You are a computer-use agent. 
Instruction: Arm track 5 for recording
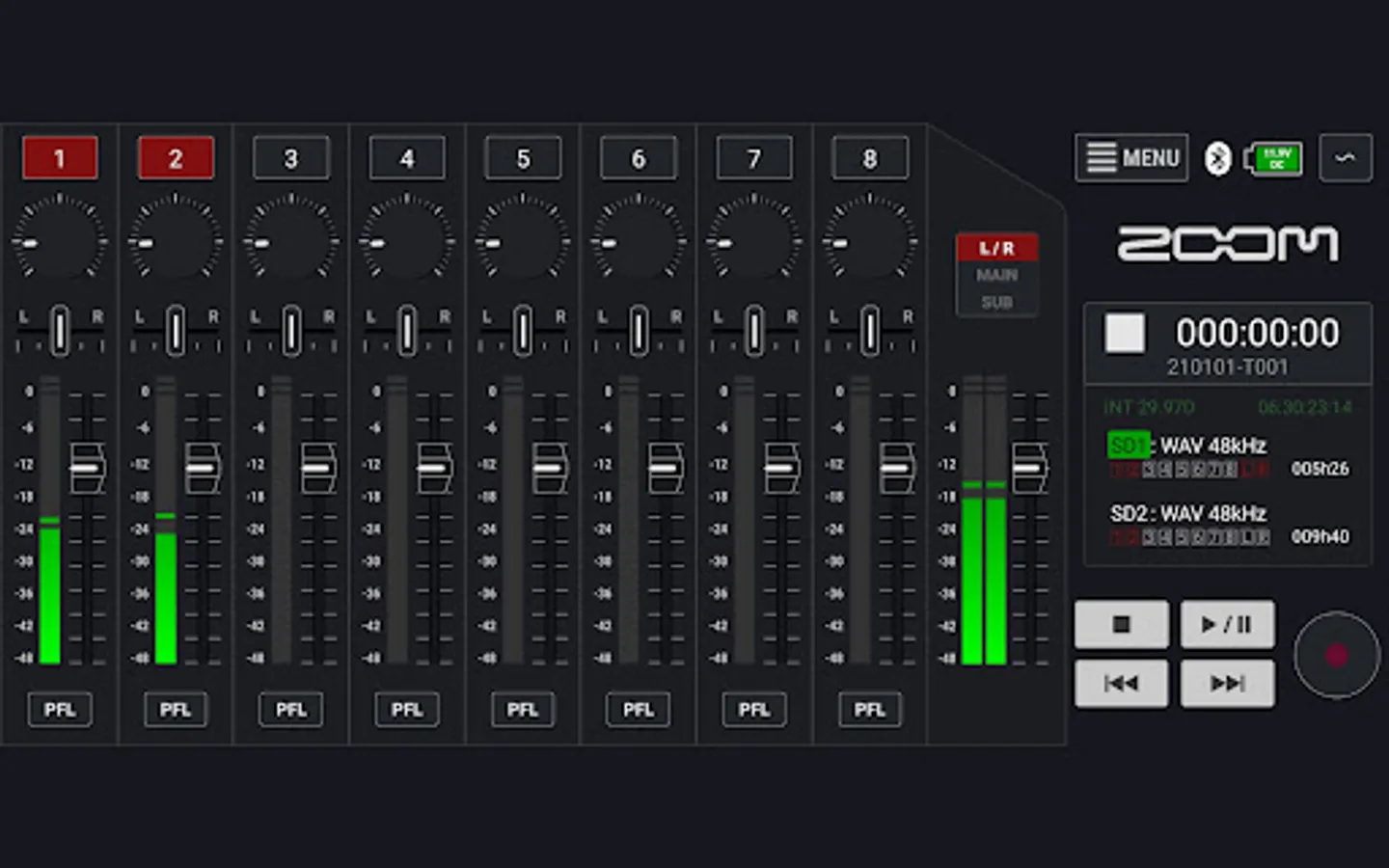[523, 158]
